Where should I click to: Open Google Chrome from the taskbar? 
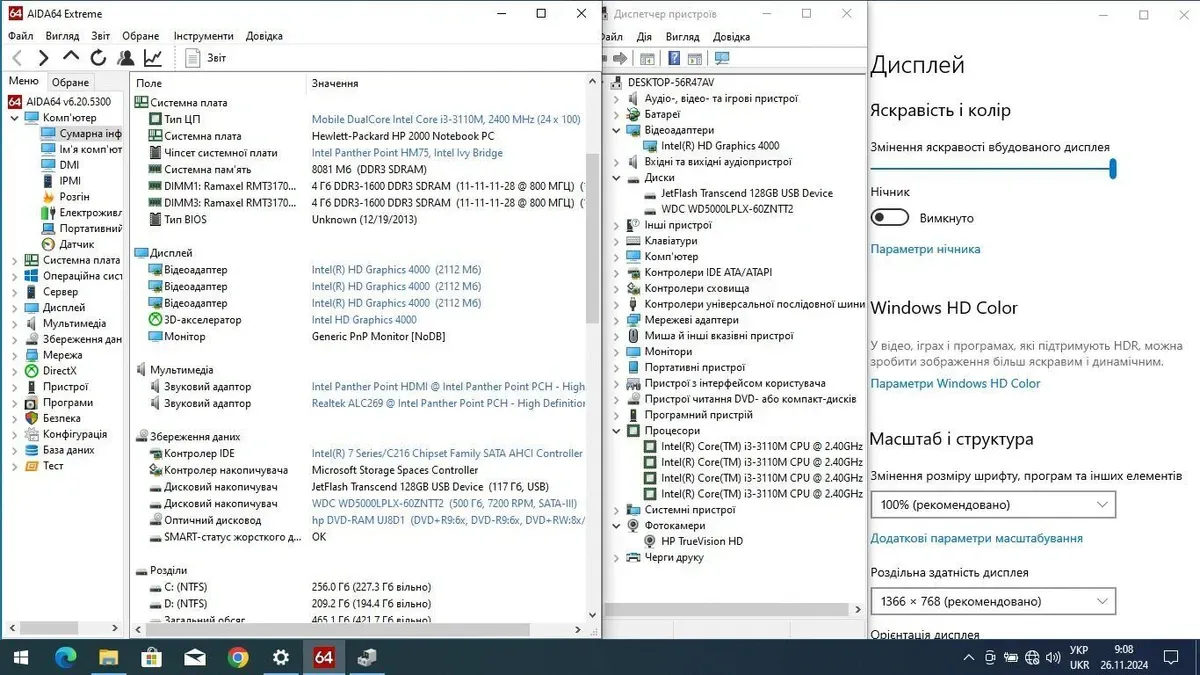238,657
